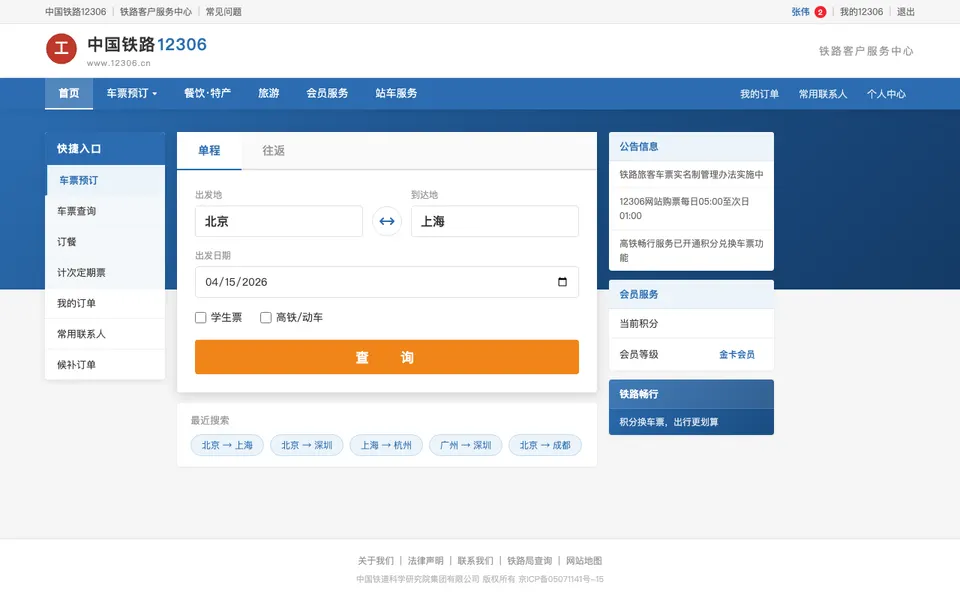Click the user name 张伟

(x=800, y=12)
